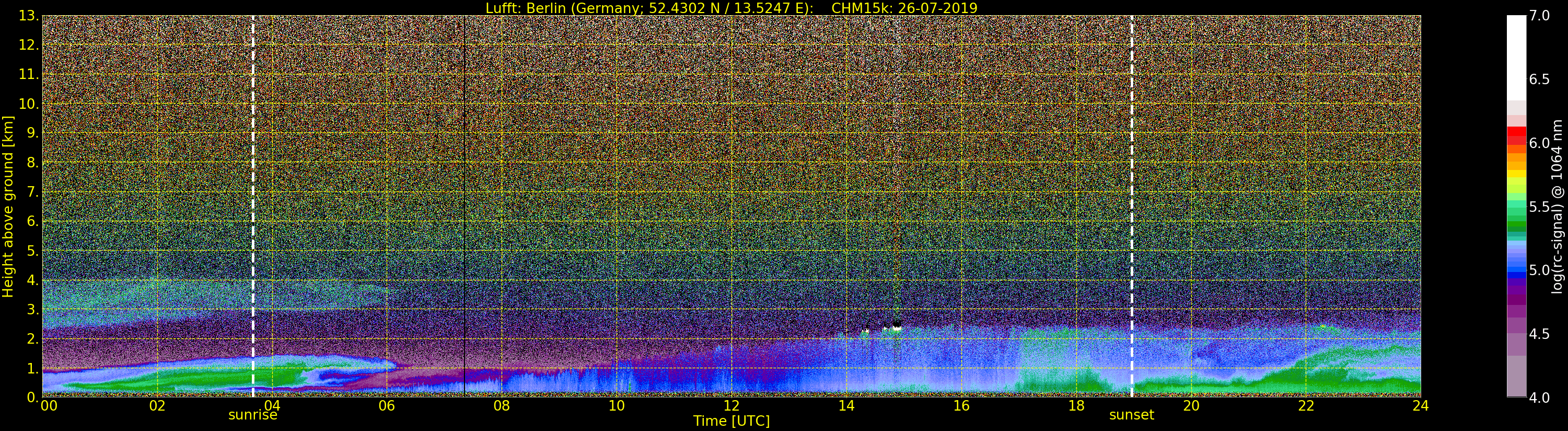
Task: Click the white dashed sunset marker line
Action: pos(1132,207)
